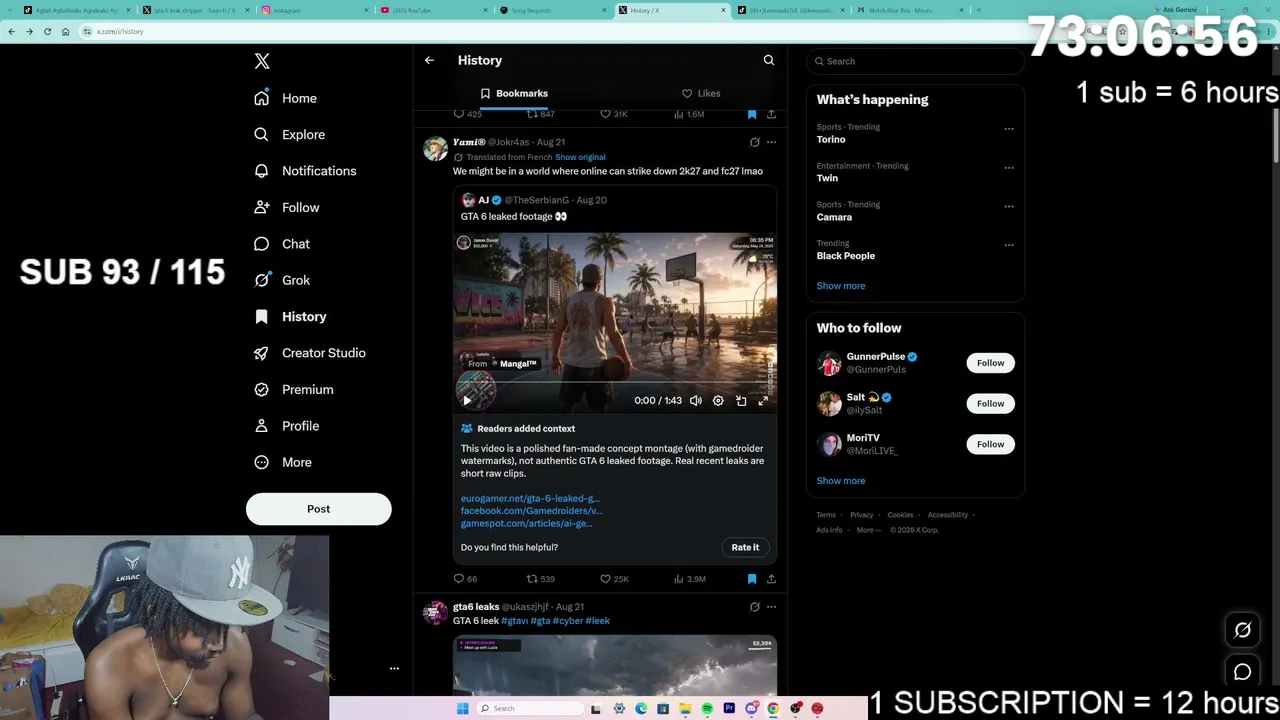The width and height of the screenshot is (1280, 720).
Task: Reload the page in the browser
Action: pyautogui.click(x=47, y=31)
